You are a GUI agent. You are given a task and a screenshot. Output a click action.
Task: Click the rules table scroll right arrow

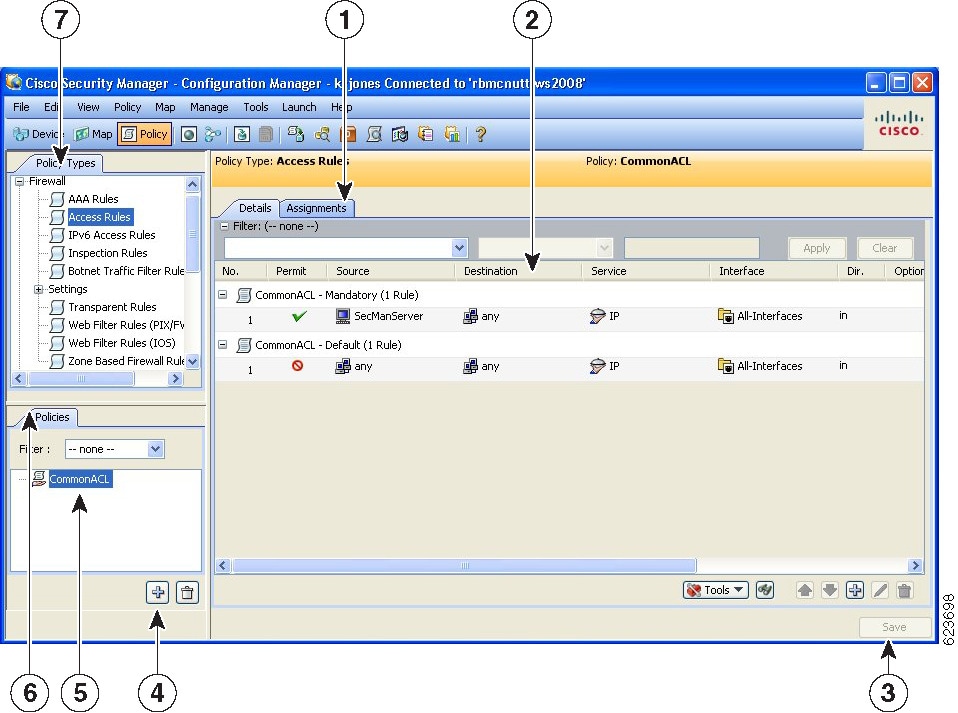point(915,566)
